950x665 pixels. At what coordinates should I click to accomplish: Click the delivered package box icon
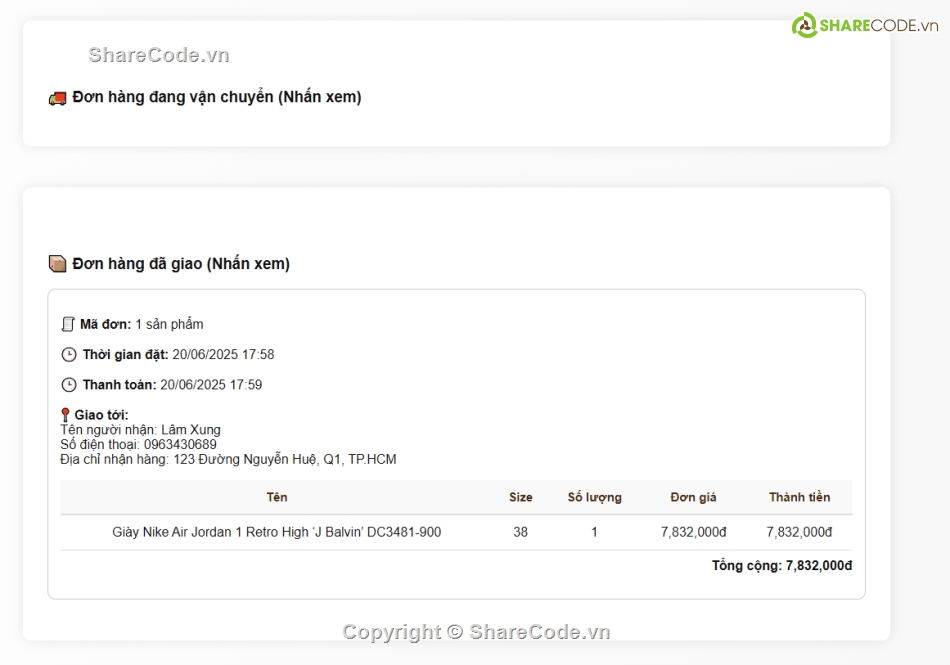point(58,264)
